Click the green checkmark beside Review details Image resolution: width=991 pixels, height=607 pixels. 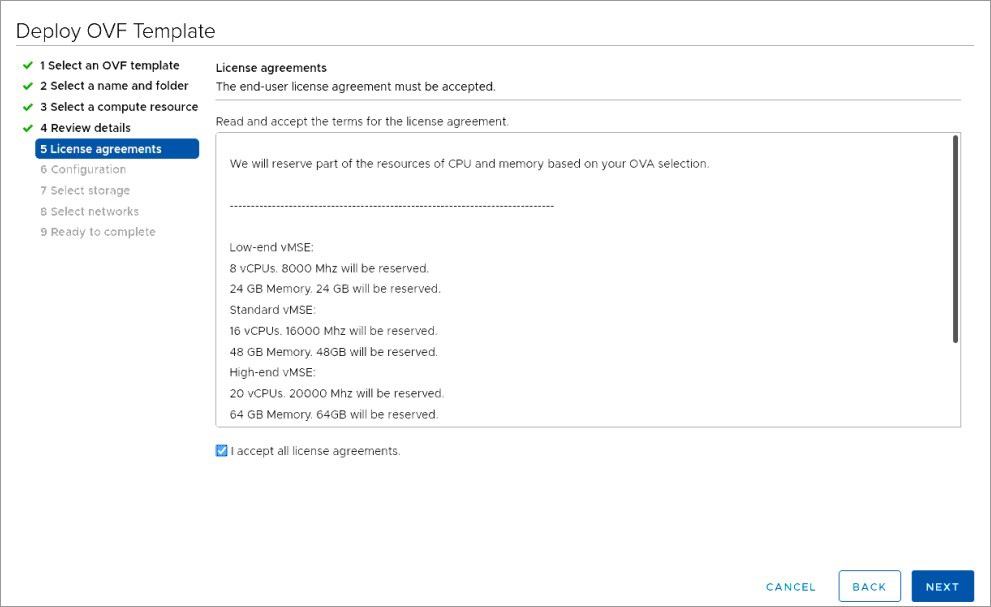point(28,128)
